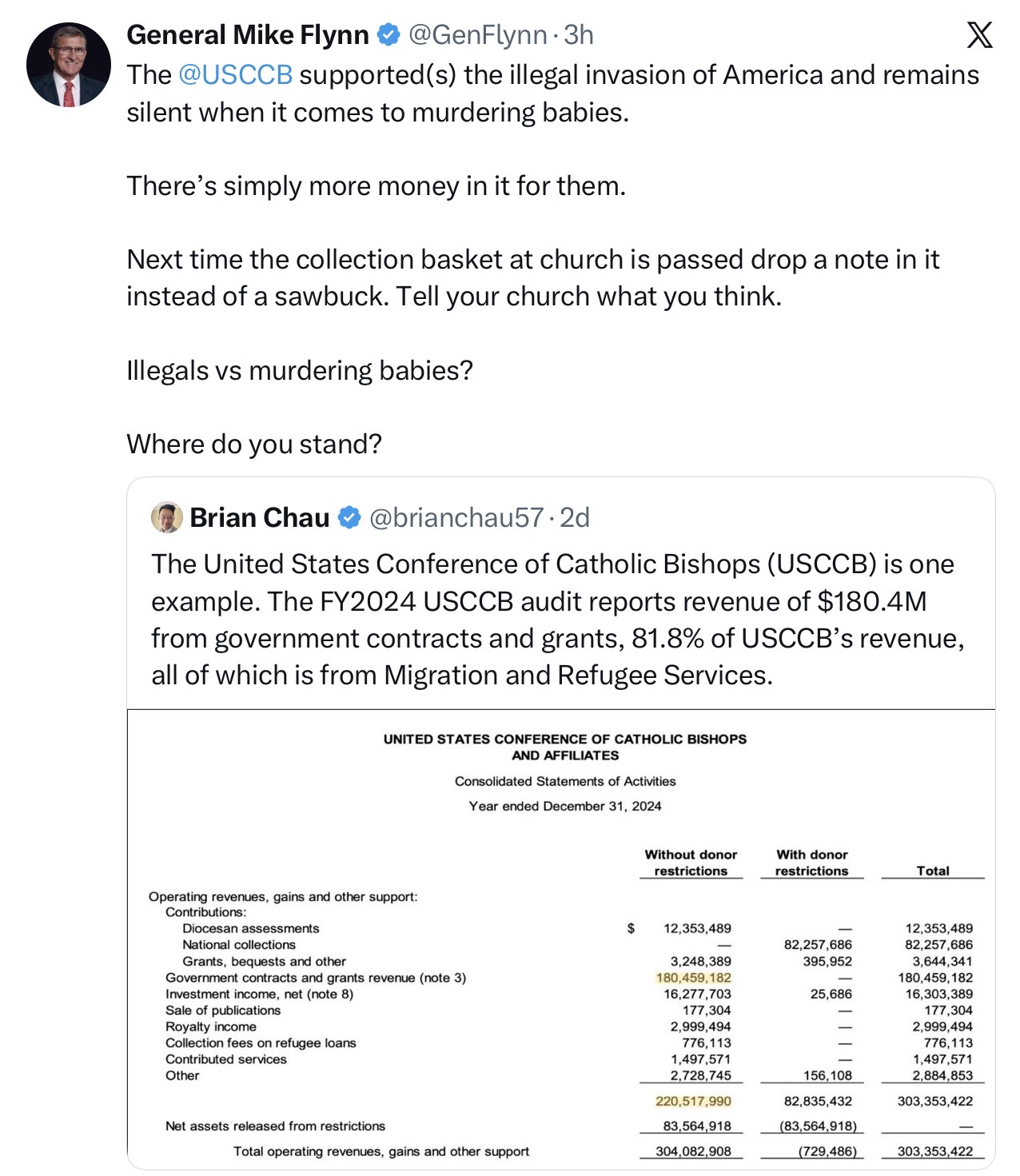Viewport: 1020px width, 1176px height.
Task: Open Brian Chau's small avatar
Action: tap(167, 517)
